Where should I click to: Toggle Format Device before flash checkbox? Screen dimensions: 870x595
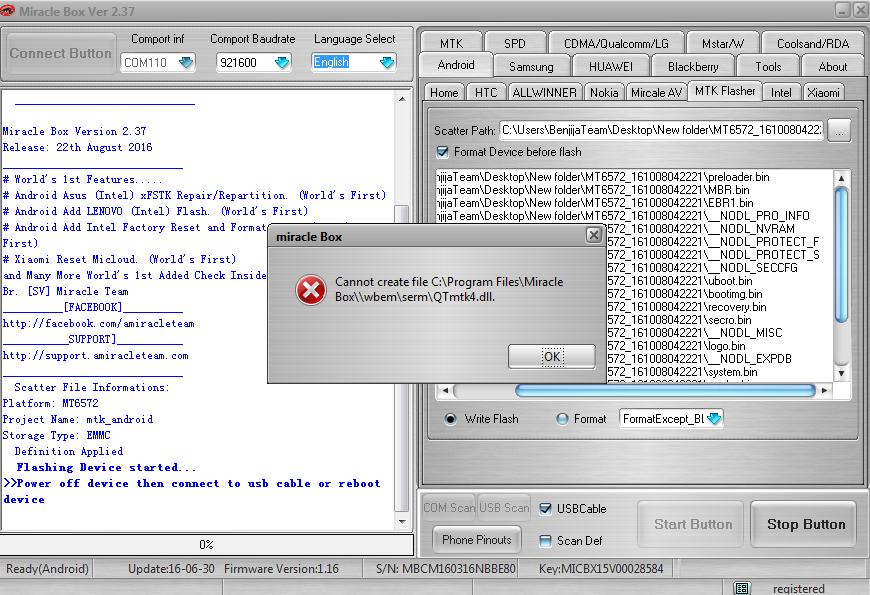pos(442,152)
